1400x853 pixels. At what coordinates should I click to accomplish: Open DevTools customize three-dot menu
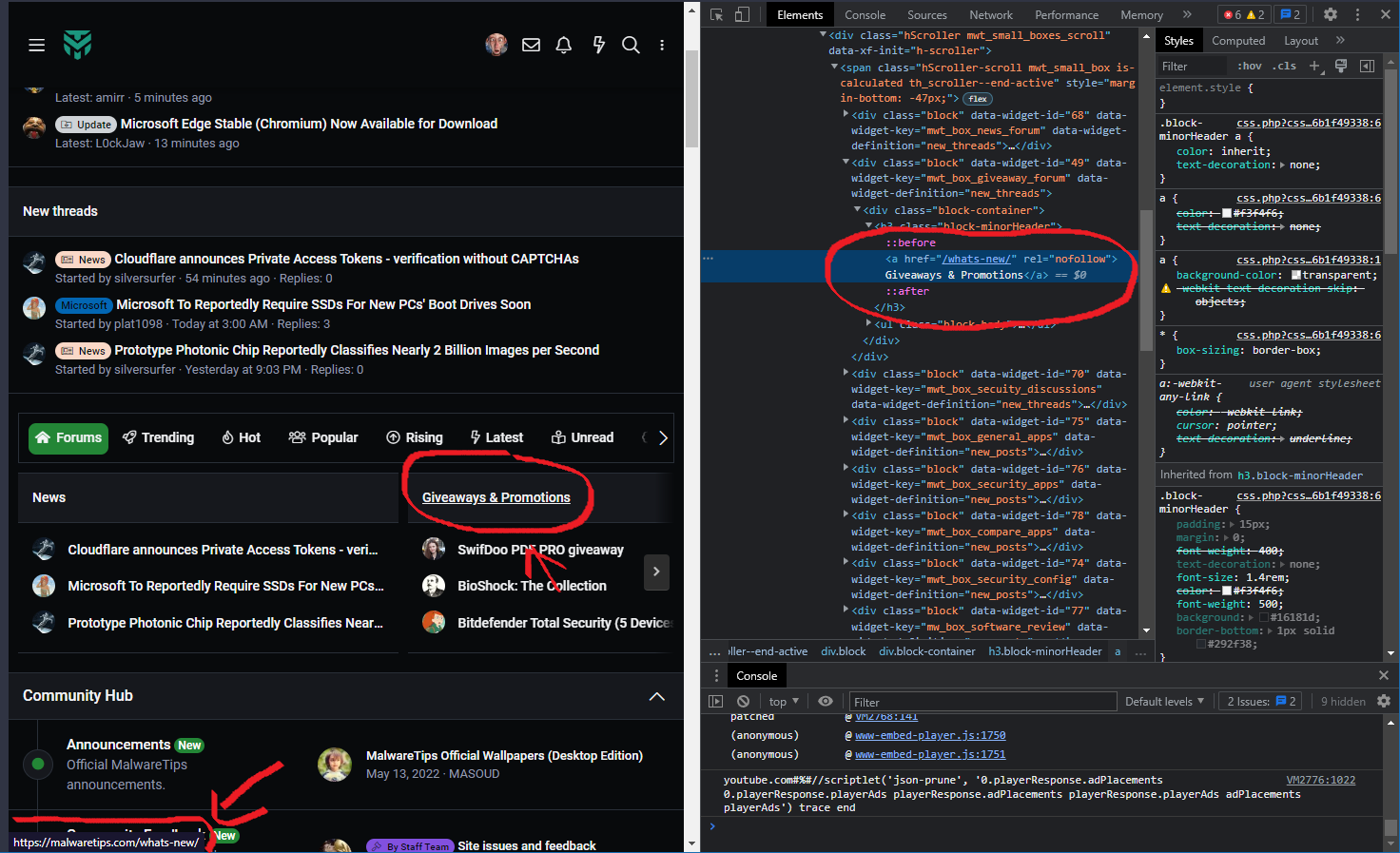(1357, 14)
